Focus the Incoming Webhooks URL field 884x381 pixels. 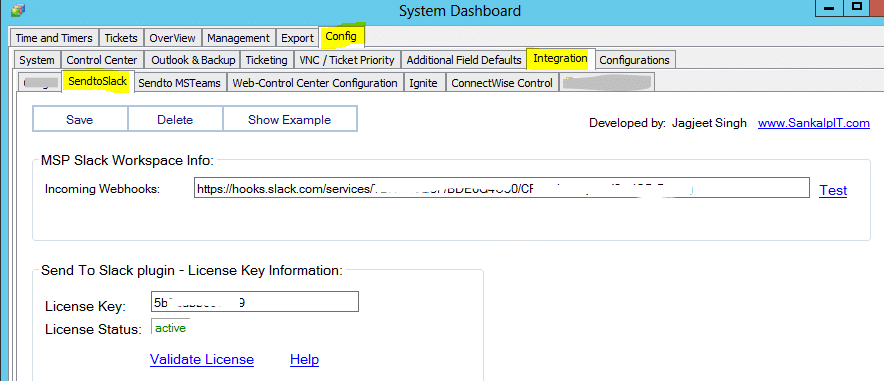coord(502,189)
